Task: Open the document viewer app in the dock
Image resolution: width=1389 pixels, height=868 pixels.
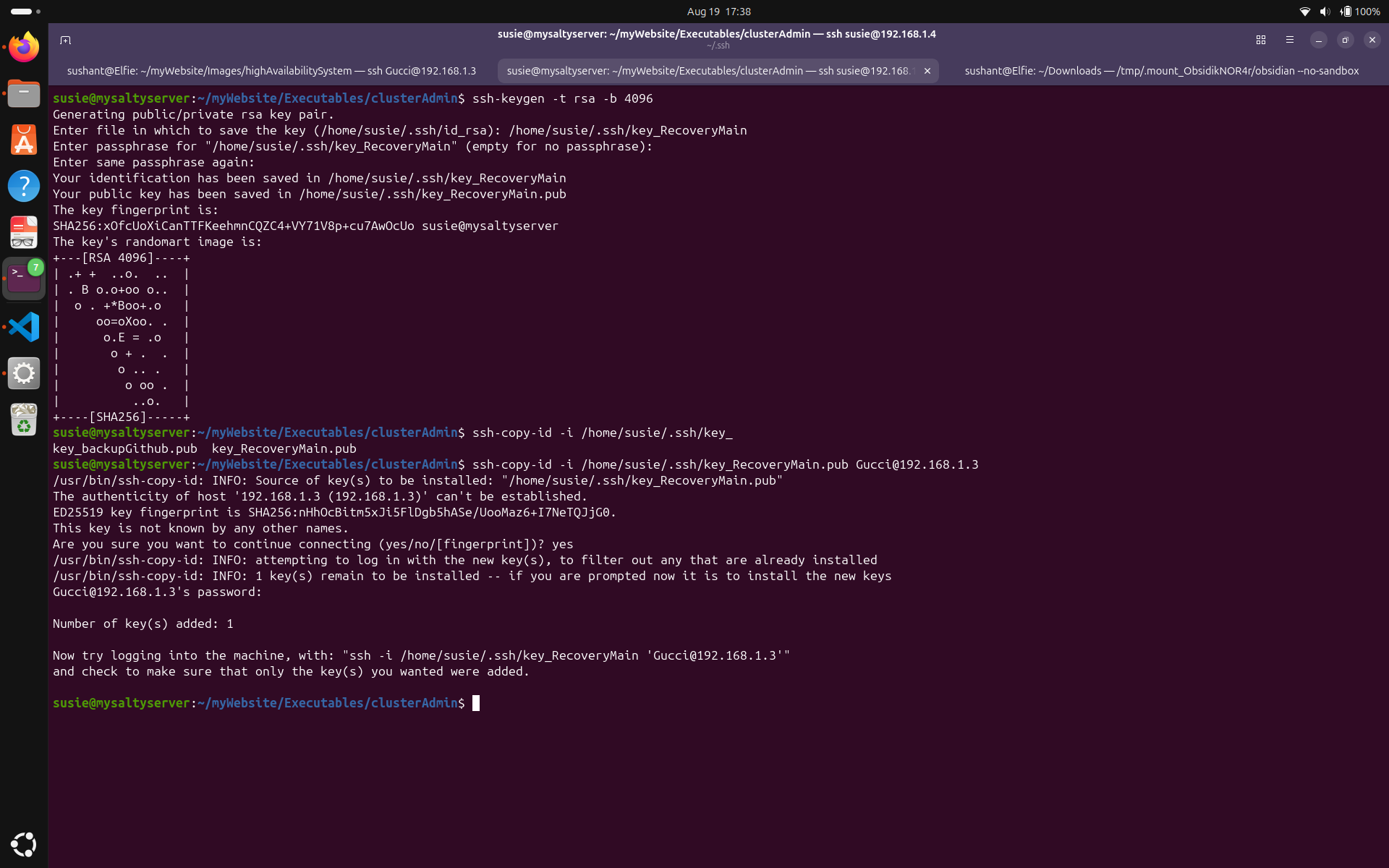Action: 24,232
